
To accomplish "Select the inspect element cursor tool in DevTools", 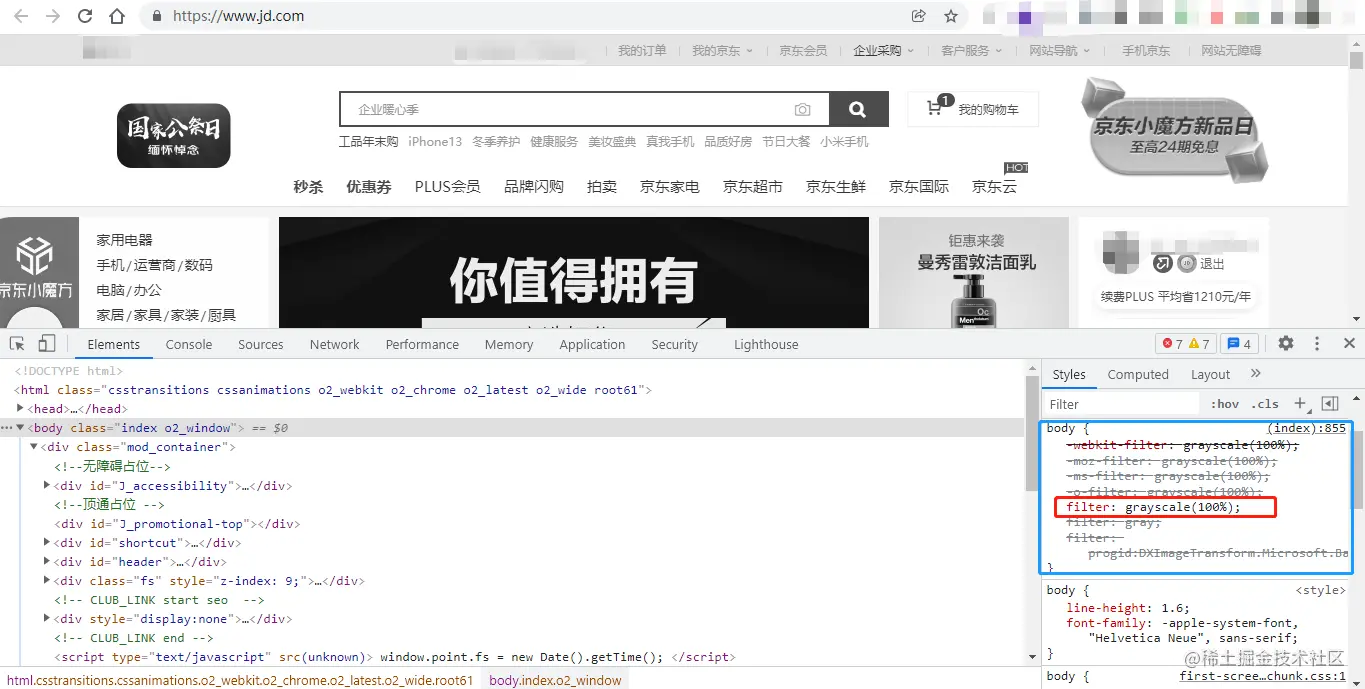I will [x=16, y=343].
